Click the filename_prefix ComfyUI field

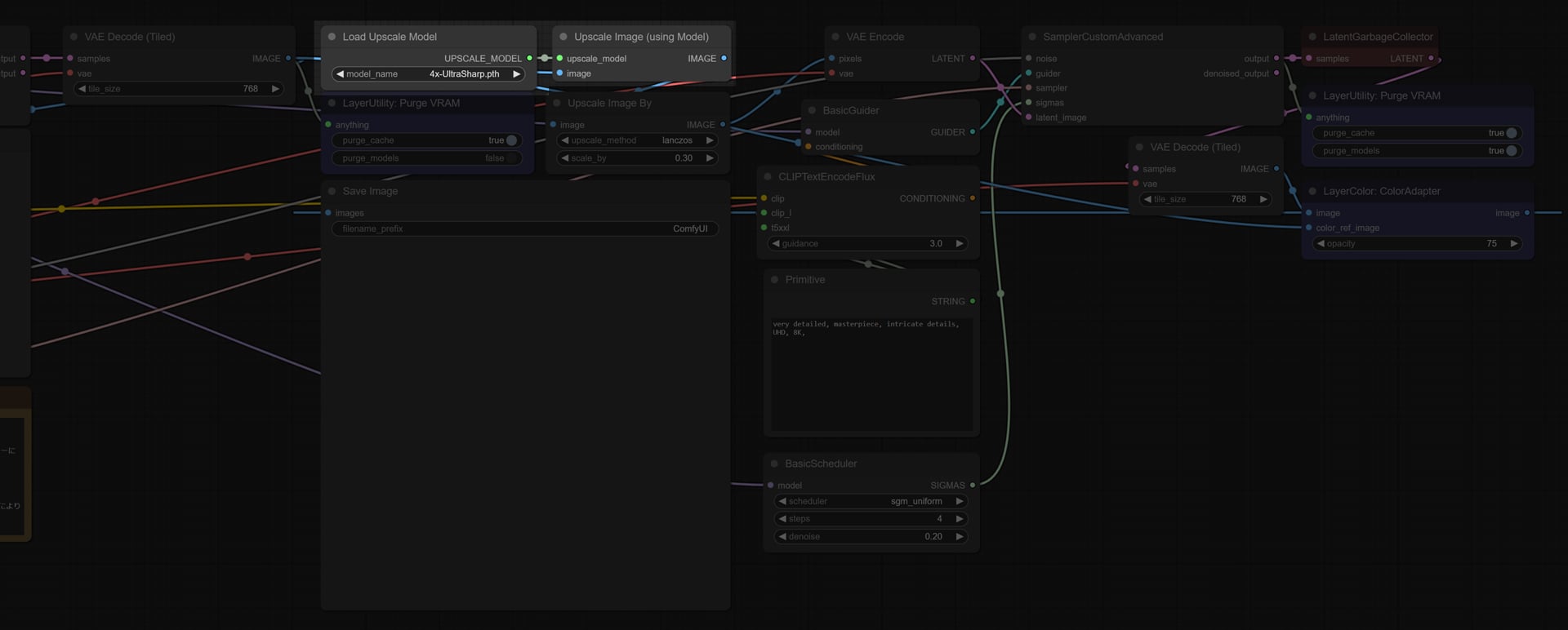click(x=525, y=228)
